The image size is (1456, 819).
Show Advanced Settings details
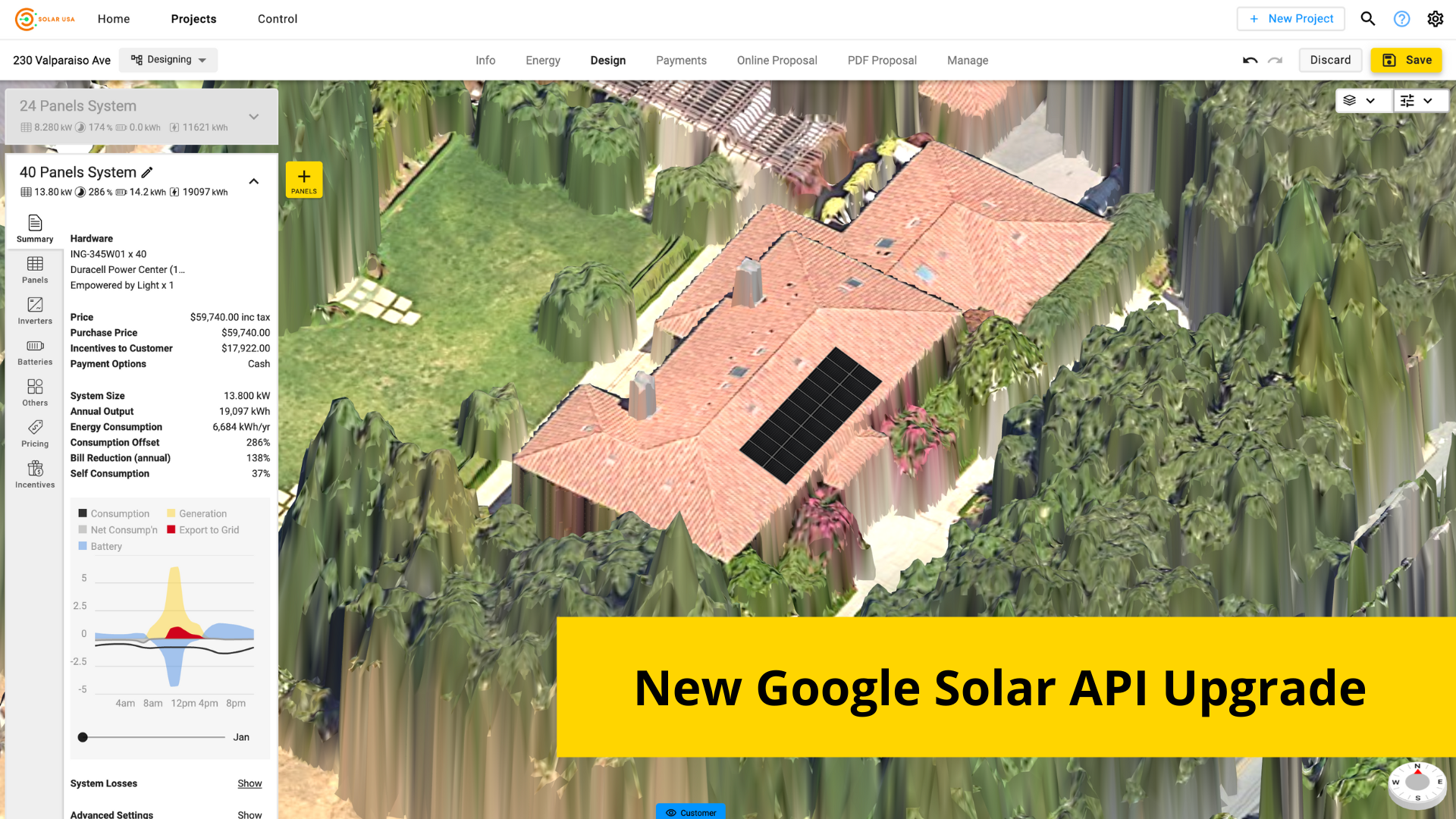(x=249, y=814)
